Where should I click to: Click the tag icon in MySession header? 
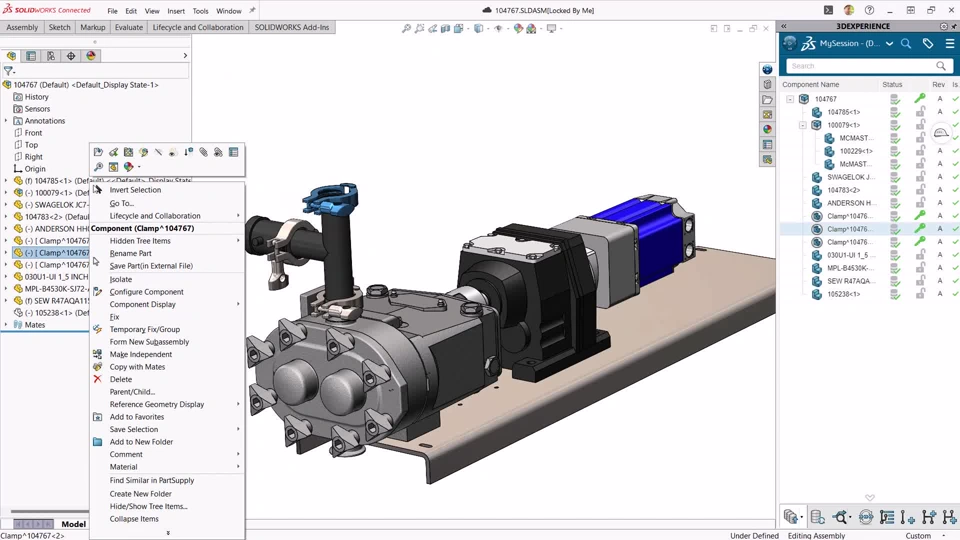coord(928,43)
